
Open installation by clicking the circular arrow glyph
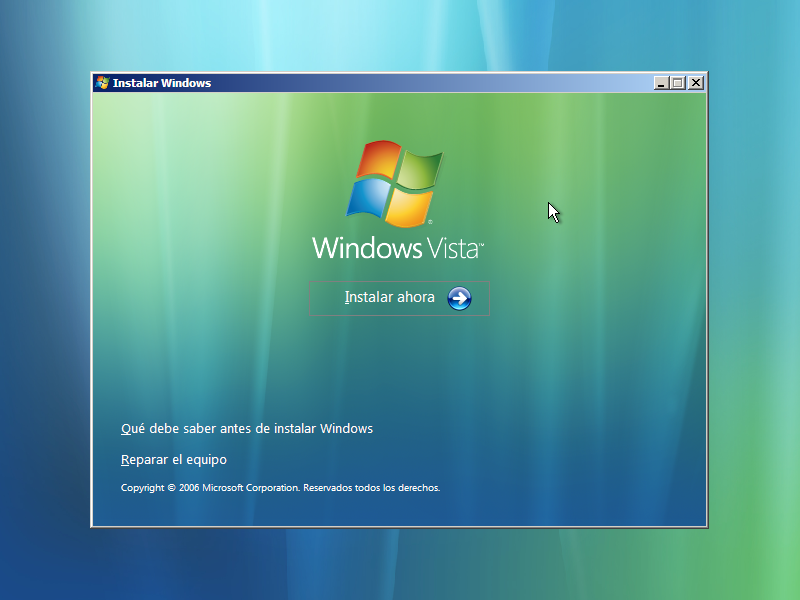pos(458,298)
